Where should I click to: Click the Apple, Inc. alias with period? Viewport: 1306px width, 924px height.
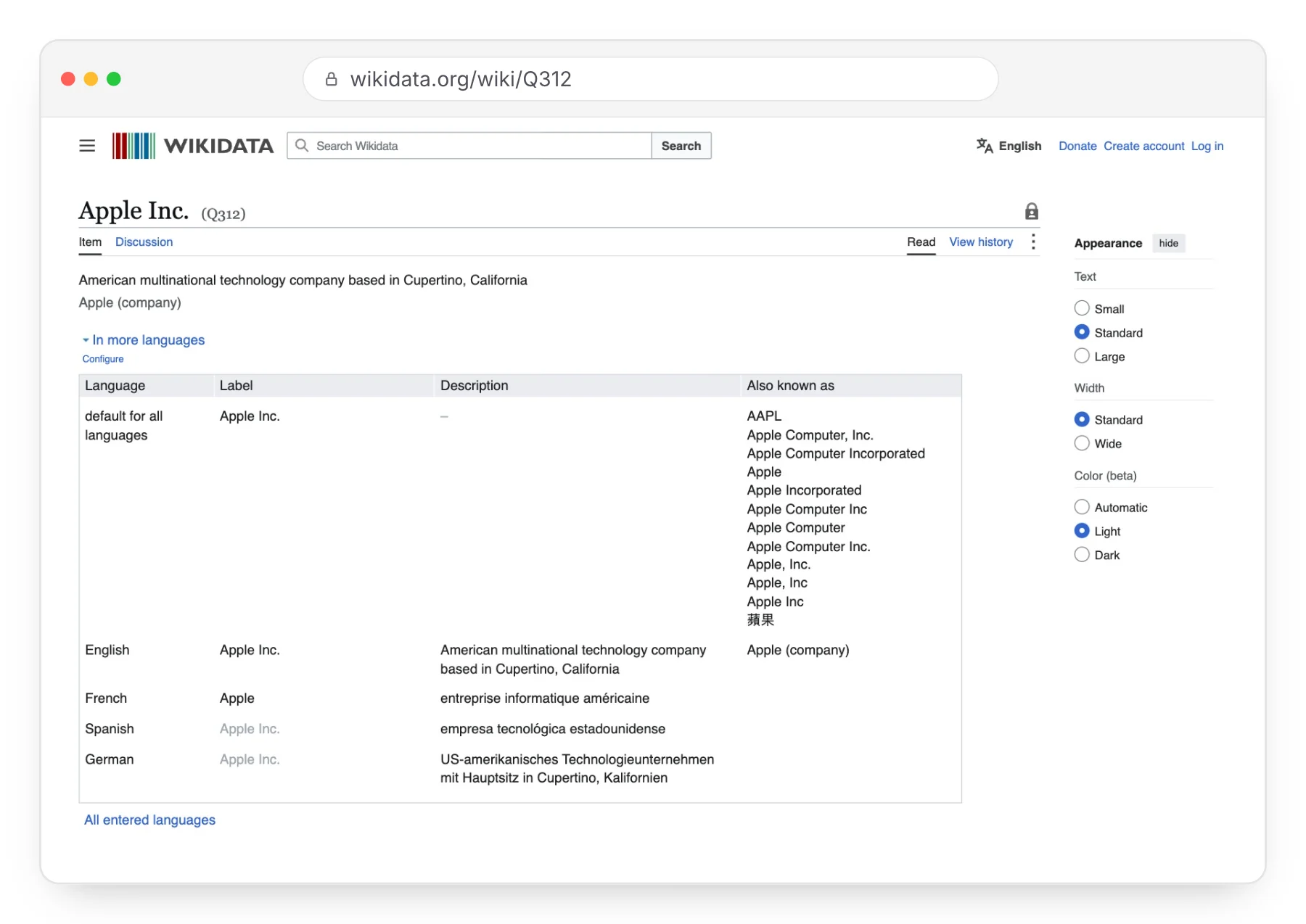(x=779, y=564)
